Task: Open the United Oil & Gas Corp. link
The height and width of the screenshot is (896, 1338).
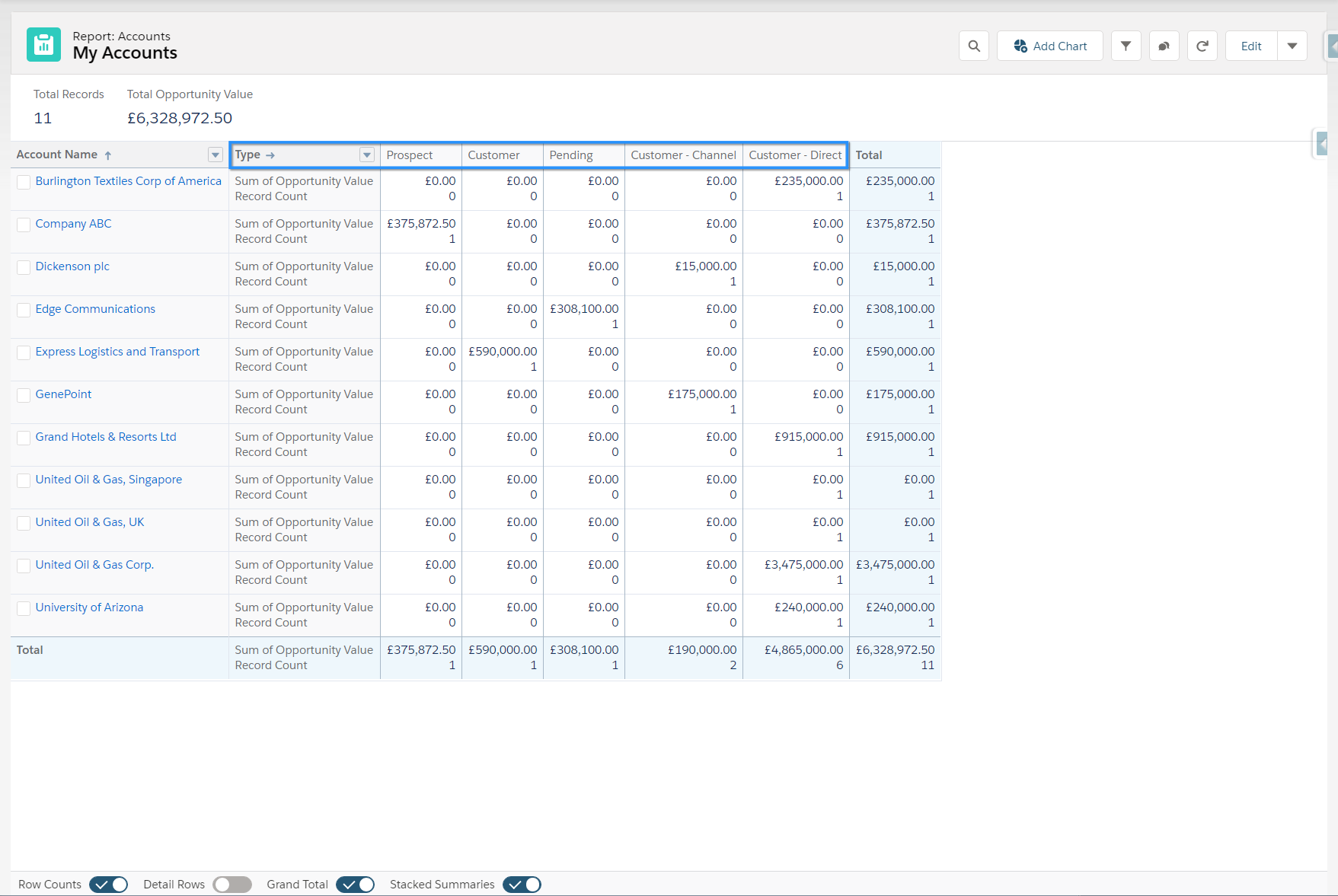Action: [94, 565]
